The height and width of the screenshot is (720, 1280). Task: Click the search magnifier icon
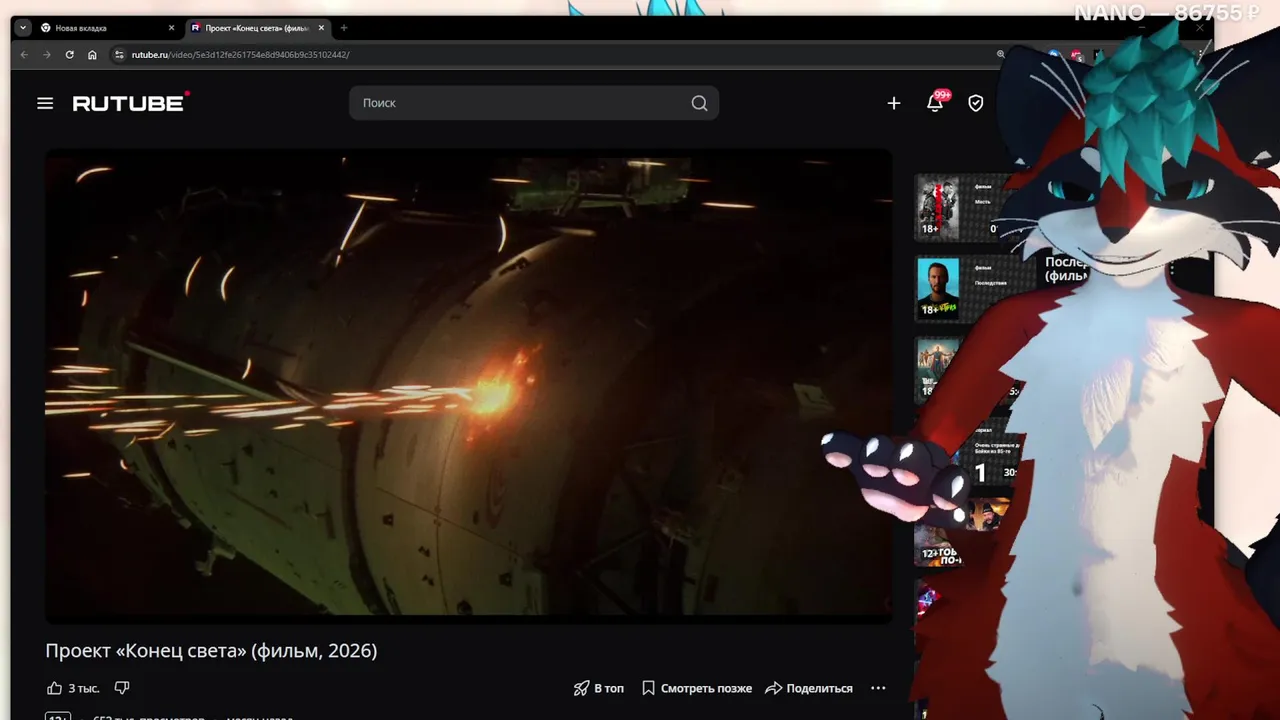pos(699,103)
